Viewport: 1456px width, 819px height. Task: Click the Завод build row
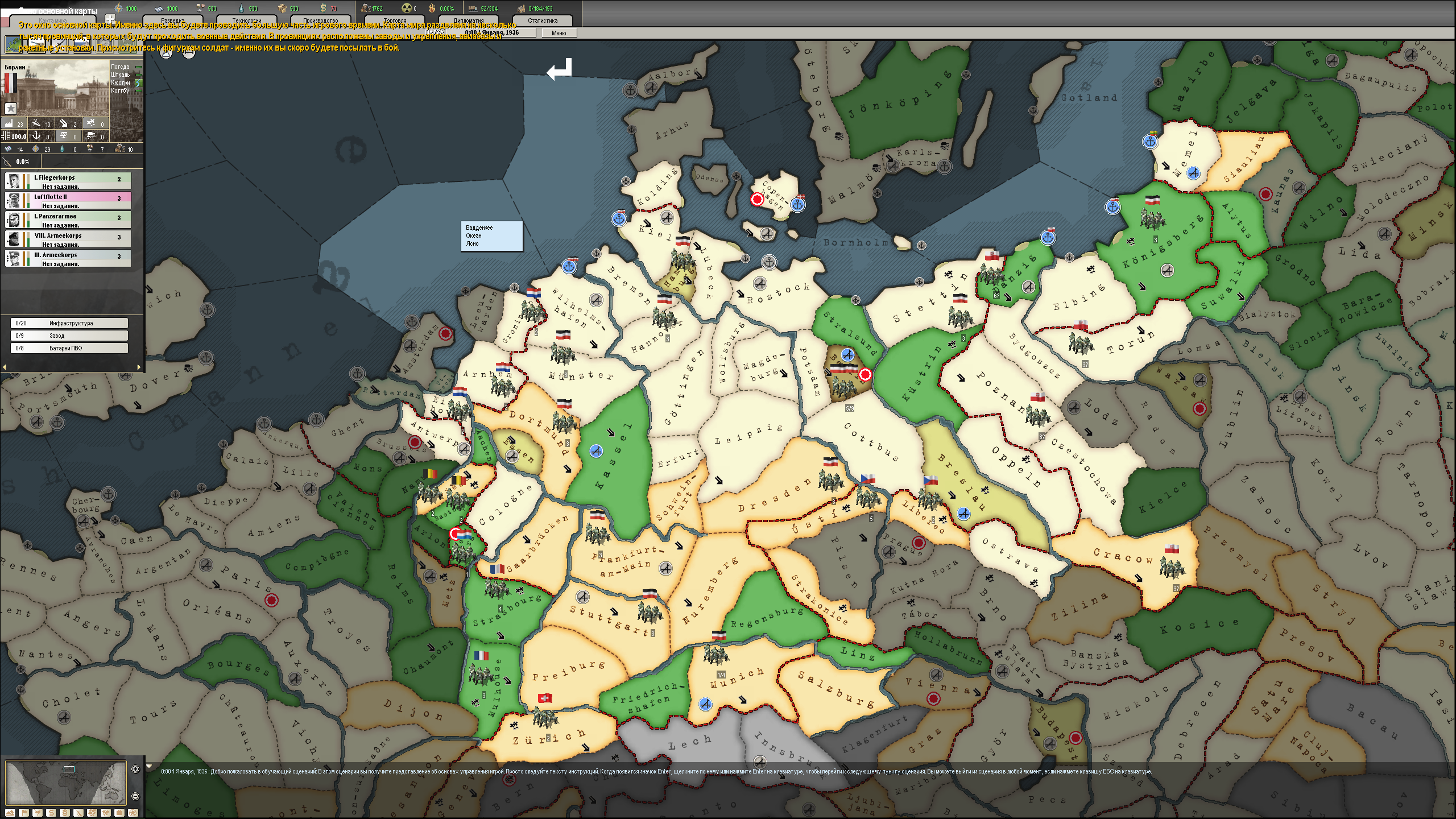coord(69,336)
